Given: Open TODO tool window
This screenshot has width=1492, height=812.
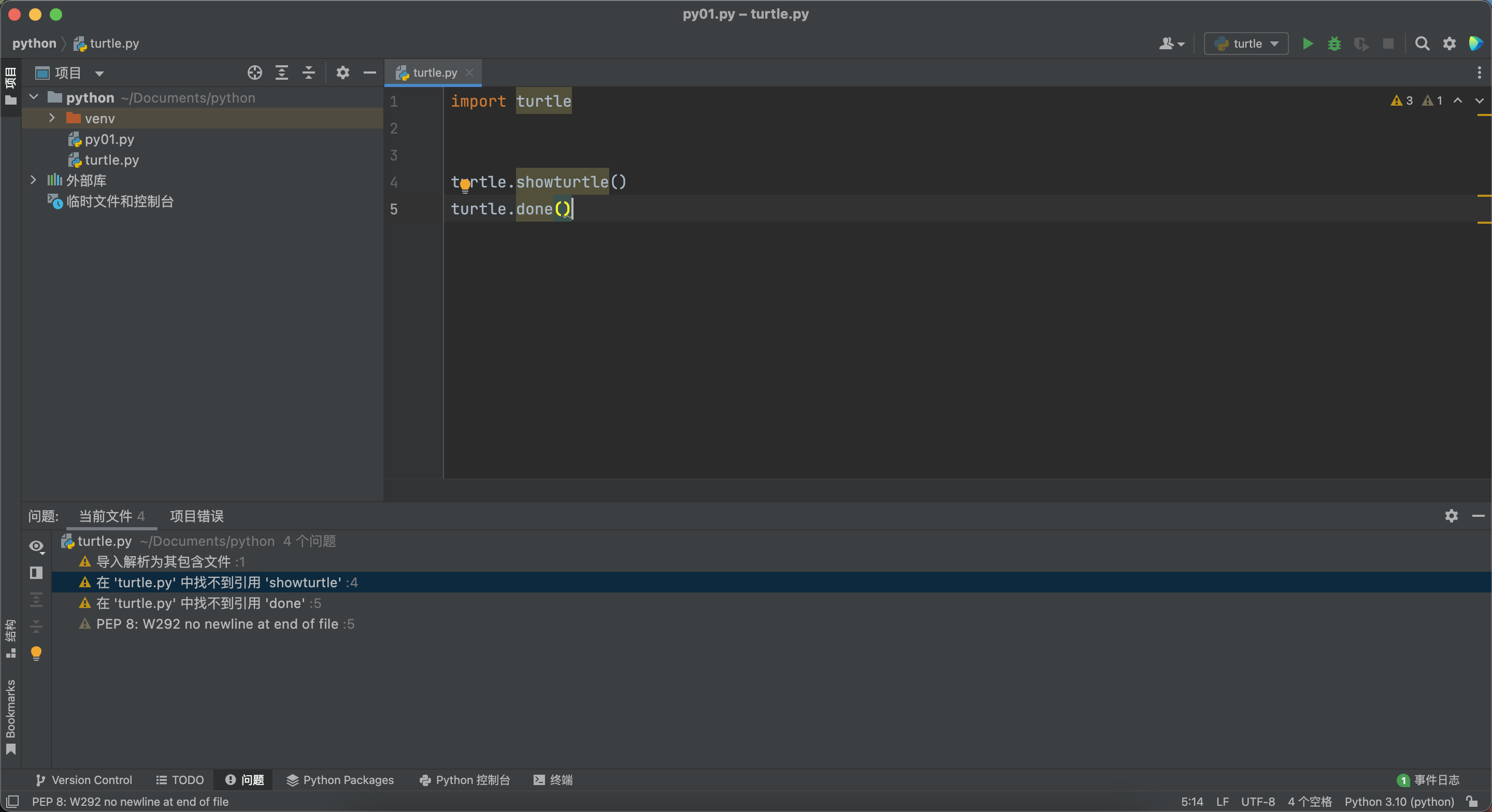Looking at the screenshot, I should click(x=180, y=779).
